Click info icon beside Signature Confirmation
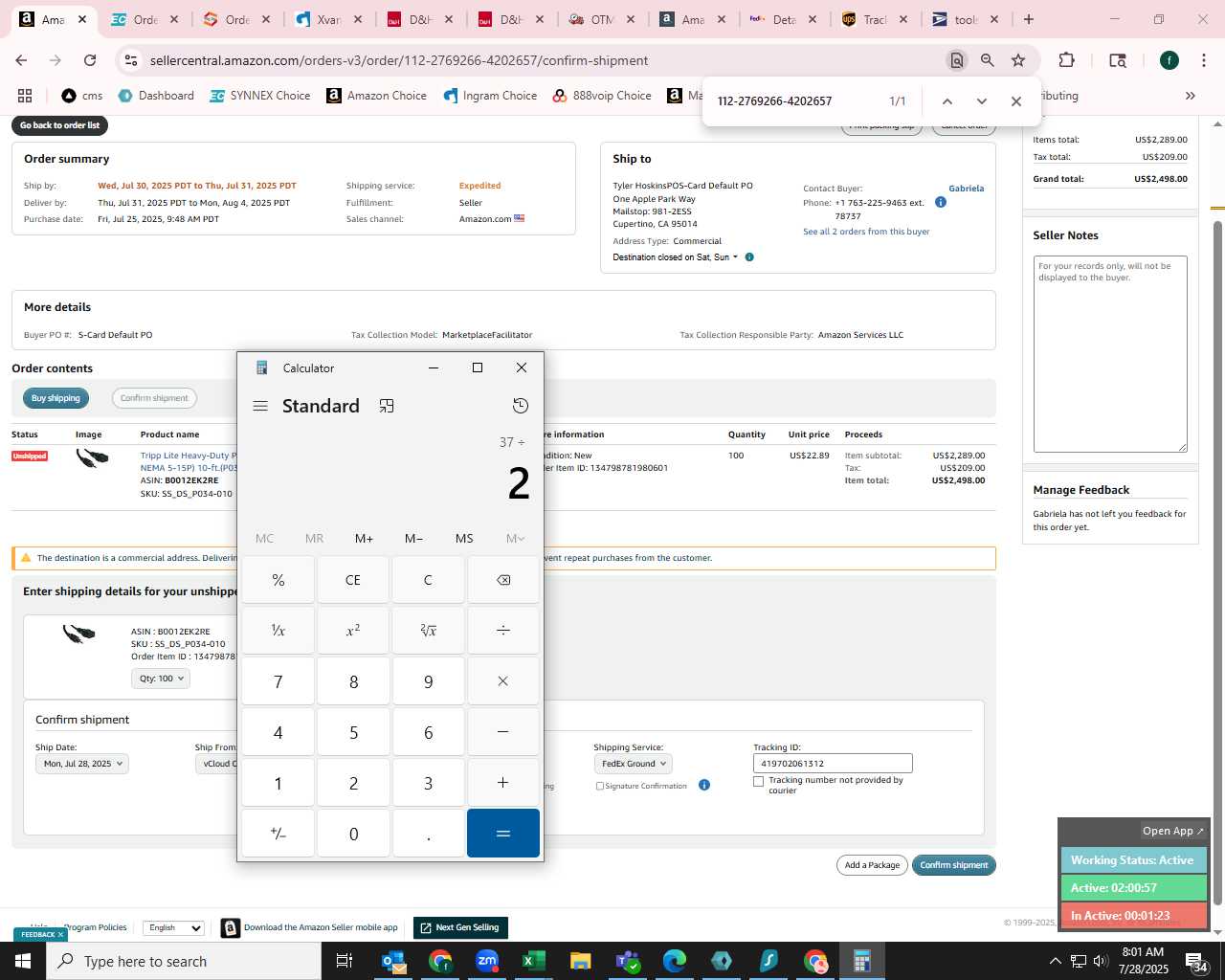This screenshot has height=980, width=1225. tap(704, 785)
